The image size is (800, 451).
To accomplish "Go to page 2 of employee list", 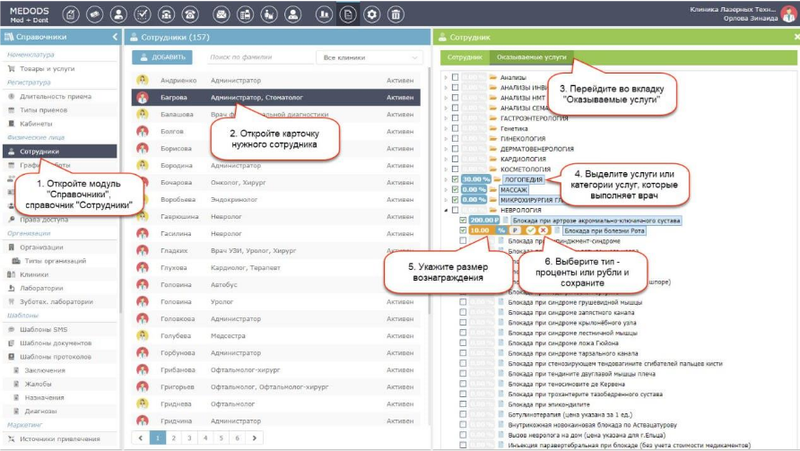I will click(173, 438).
